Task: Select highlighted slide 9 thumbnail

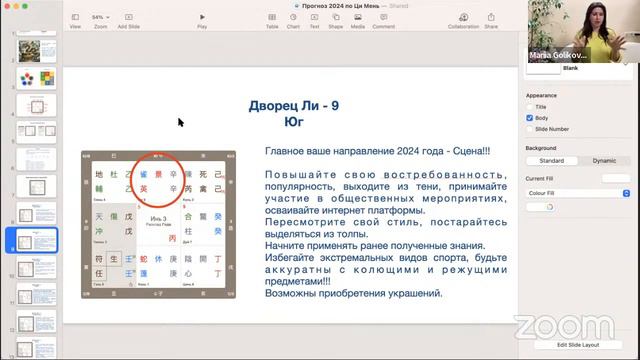Action: [36, 240]
